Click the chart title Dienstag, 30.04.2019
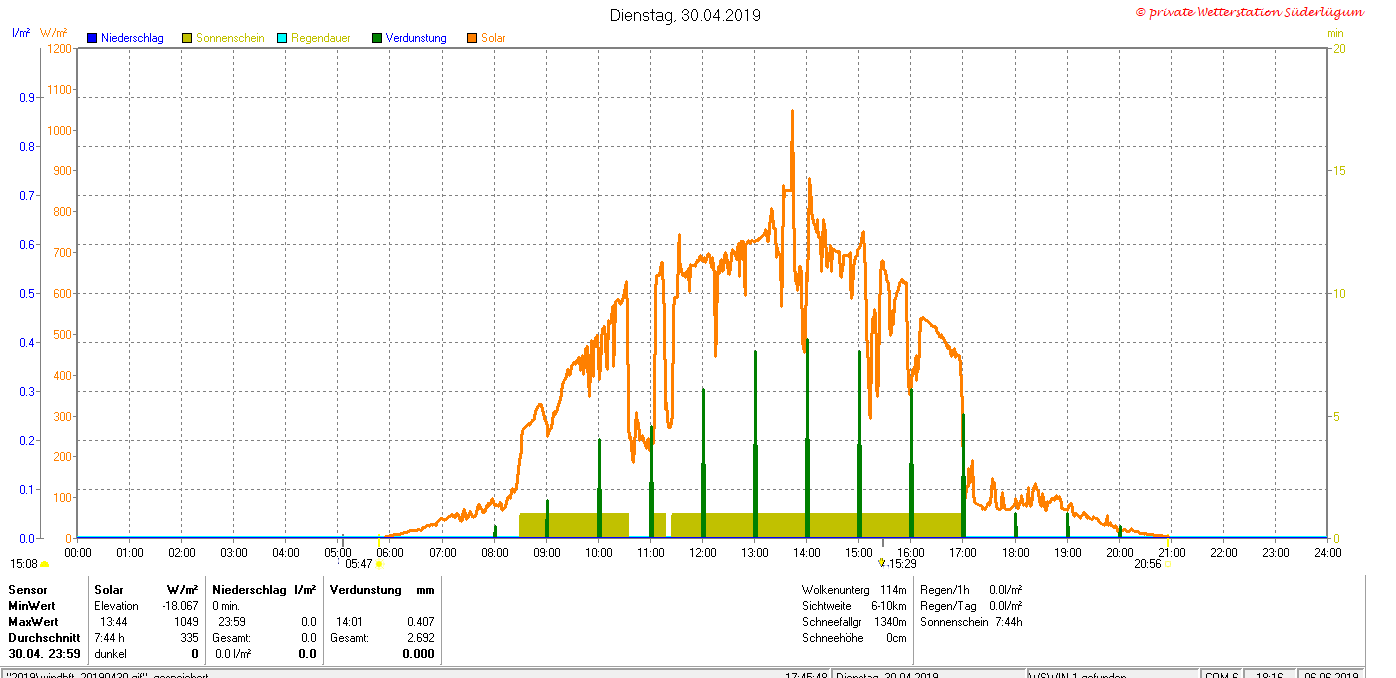1396x678 pixels. [685, 15]
